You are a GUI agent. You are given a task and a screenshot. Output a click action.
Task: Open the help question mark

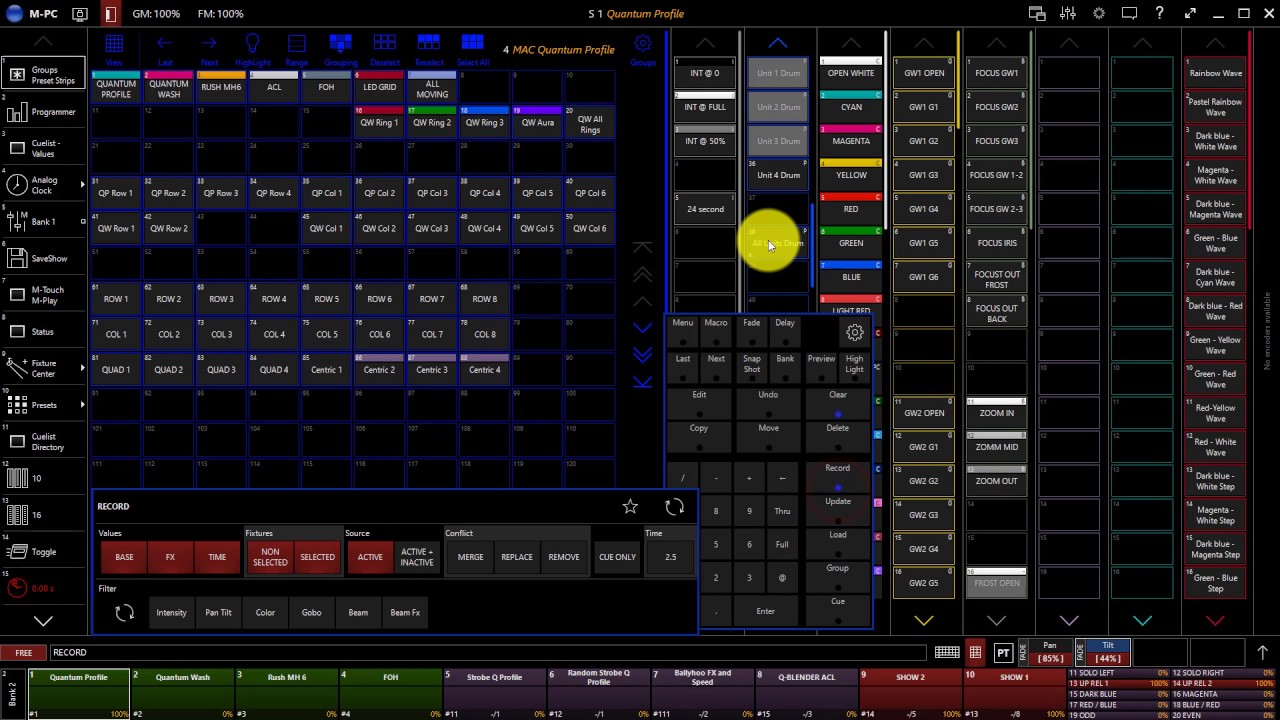click(x=1159, y=14)
